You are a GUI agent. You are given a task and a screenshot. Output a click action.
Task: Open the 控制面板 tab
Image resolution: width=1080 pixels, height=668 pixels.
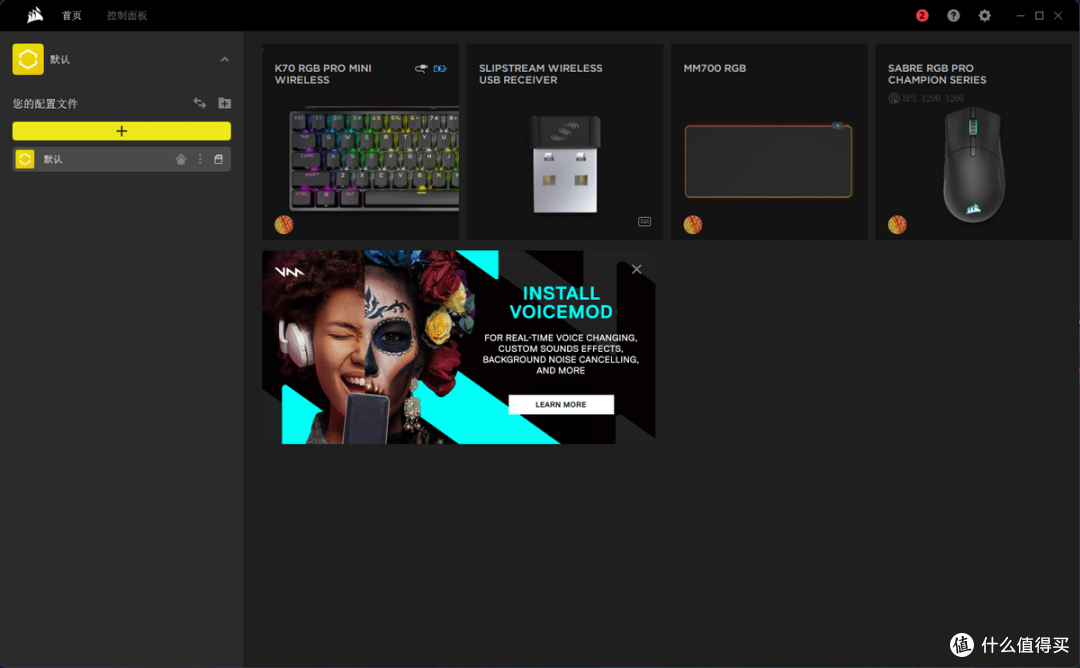coord(127,16)
